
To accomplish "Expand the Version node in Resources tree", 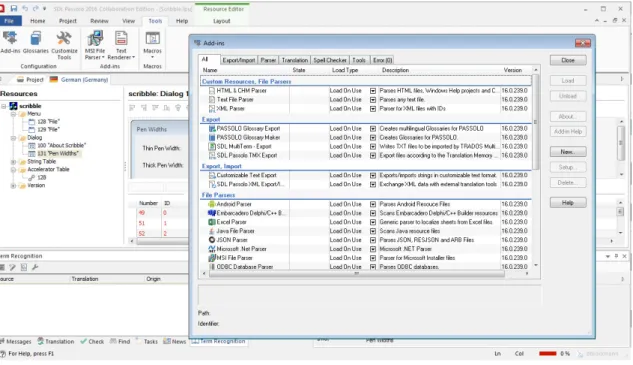I will (13, 186).
